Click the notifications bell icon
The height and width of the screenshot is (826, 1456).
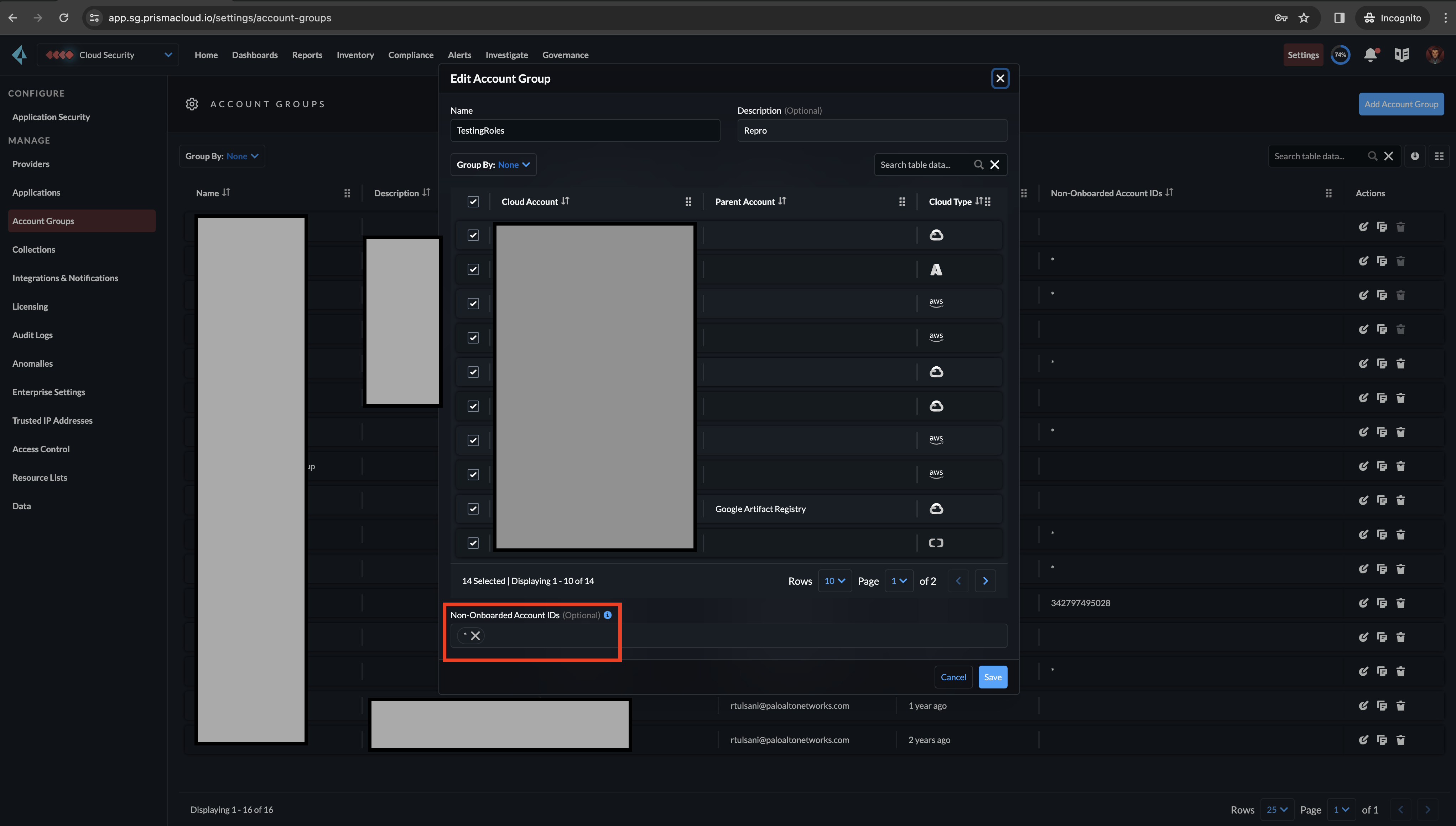coord(1371,55)
